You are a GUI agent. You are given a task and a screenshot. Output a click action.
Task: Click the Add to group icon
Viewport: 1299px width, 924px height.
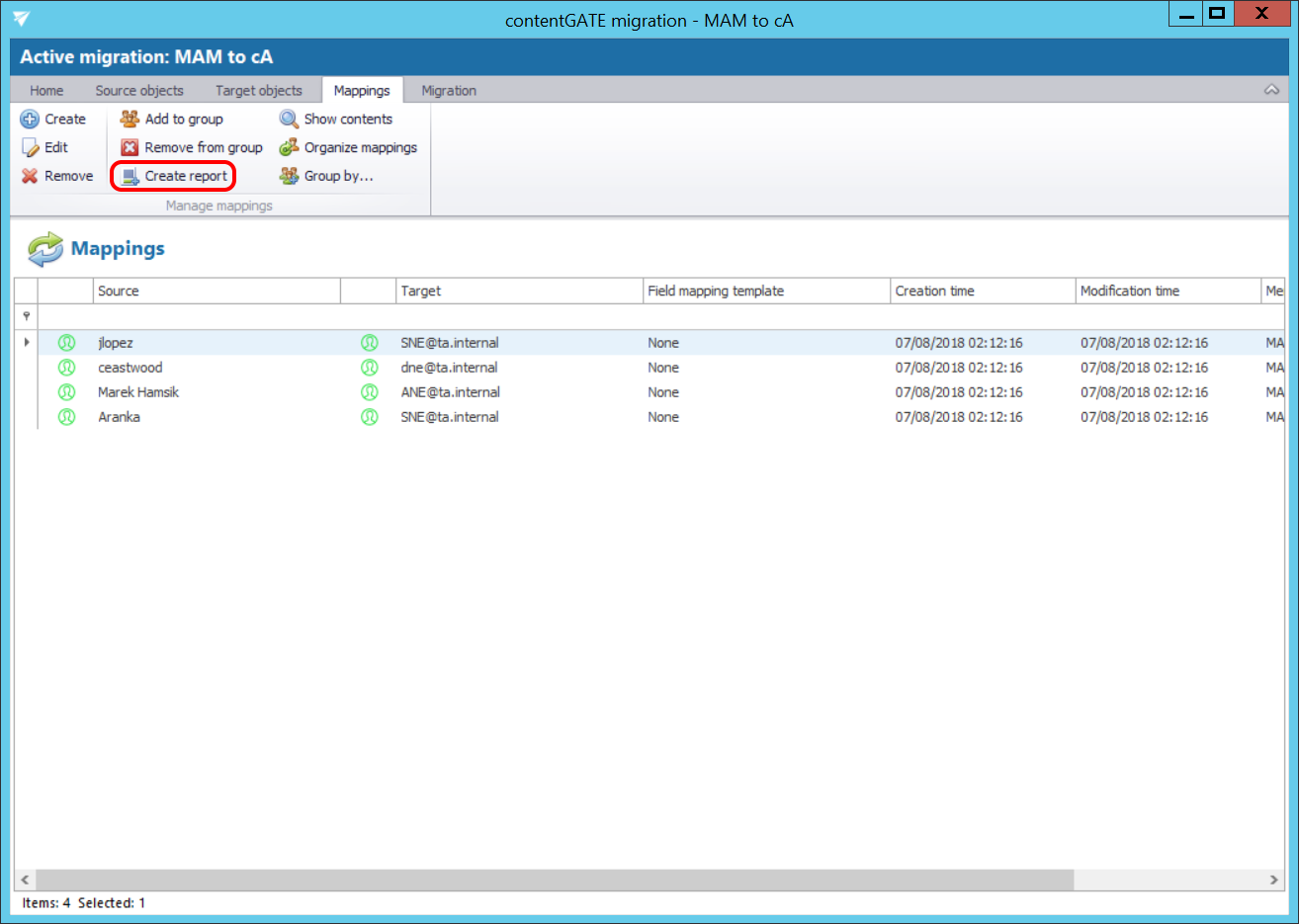point(130,120)
